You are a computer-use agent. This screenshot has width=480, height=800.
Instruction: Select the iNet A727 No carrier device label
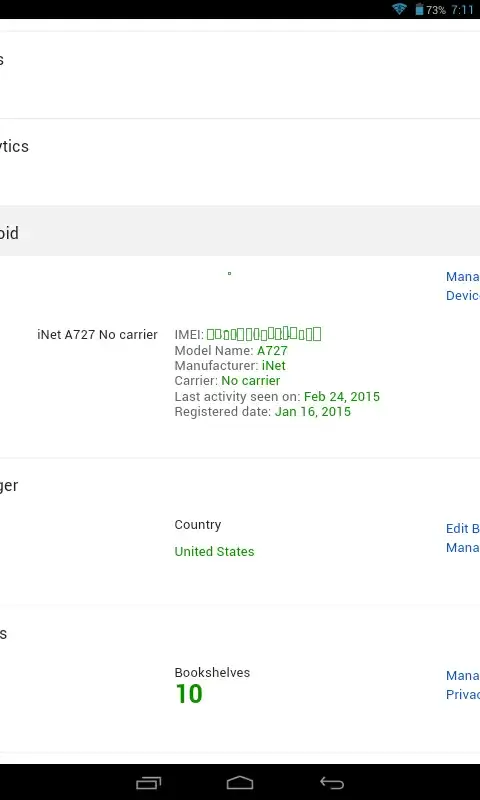97,335
